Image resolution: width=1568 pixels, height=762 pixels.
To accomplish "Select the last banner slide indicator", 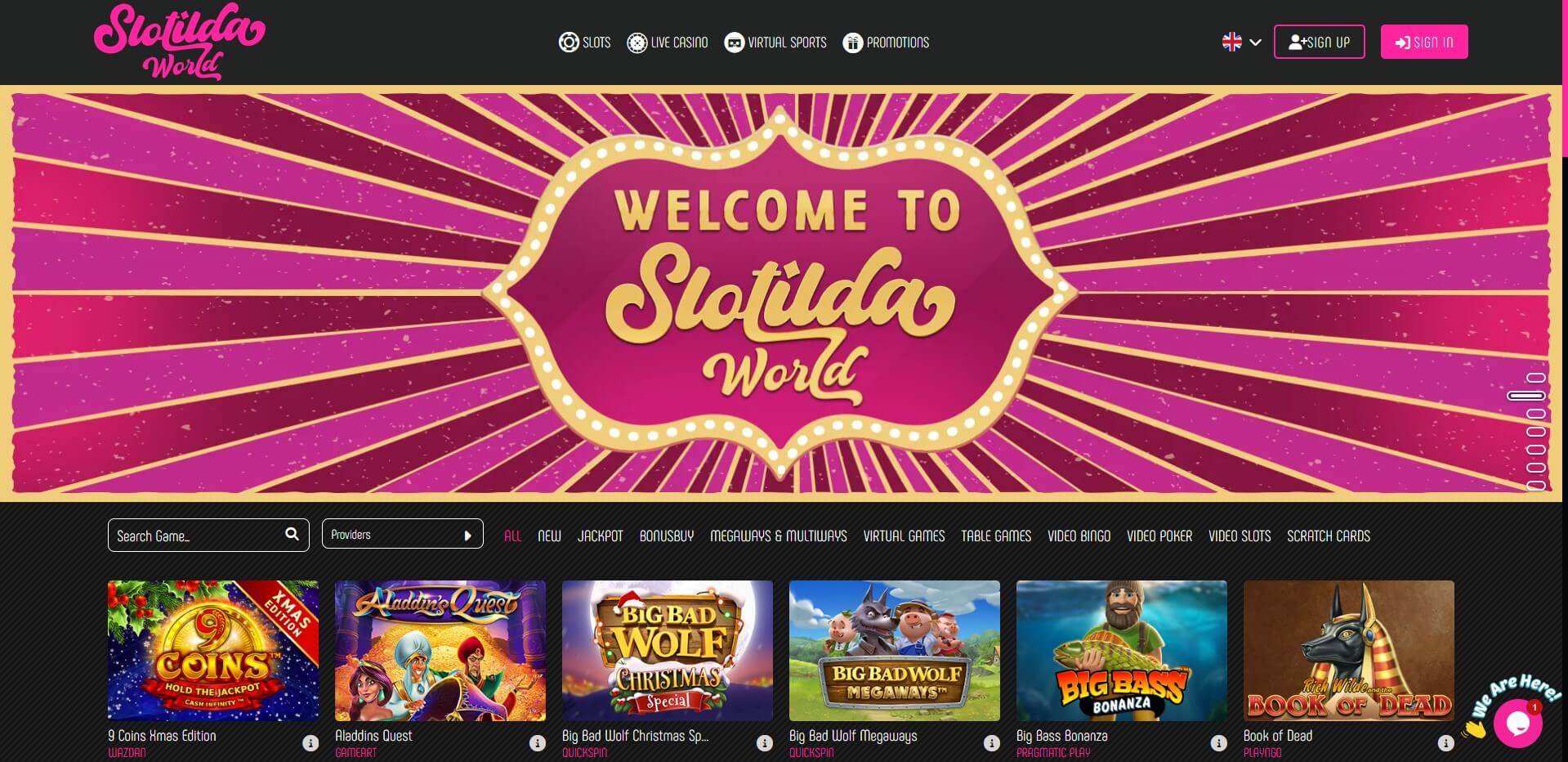I will click(x=1536, y=486).
